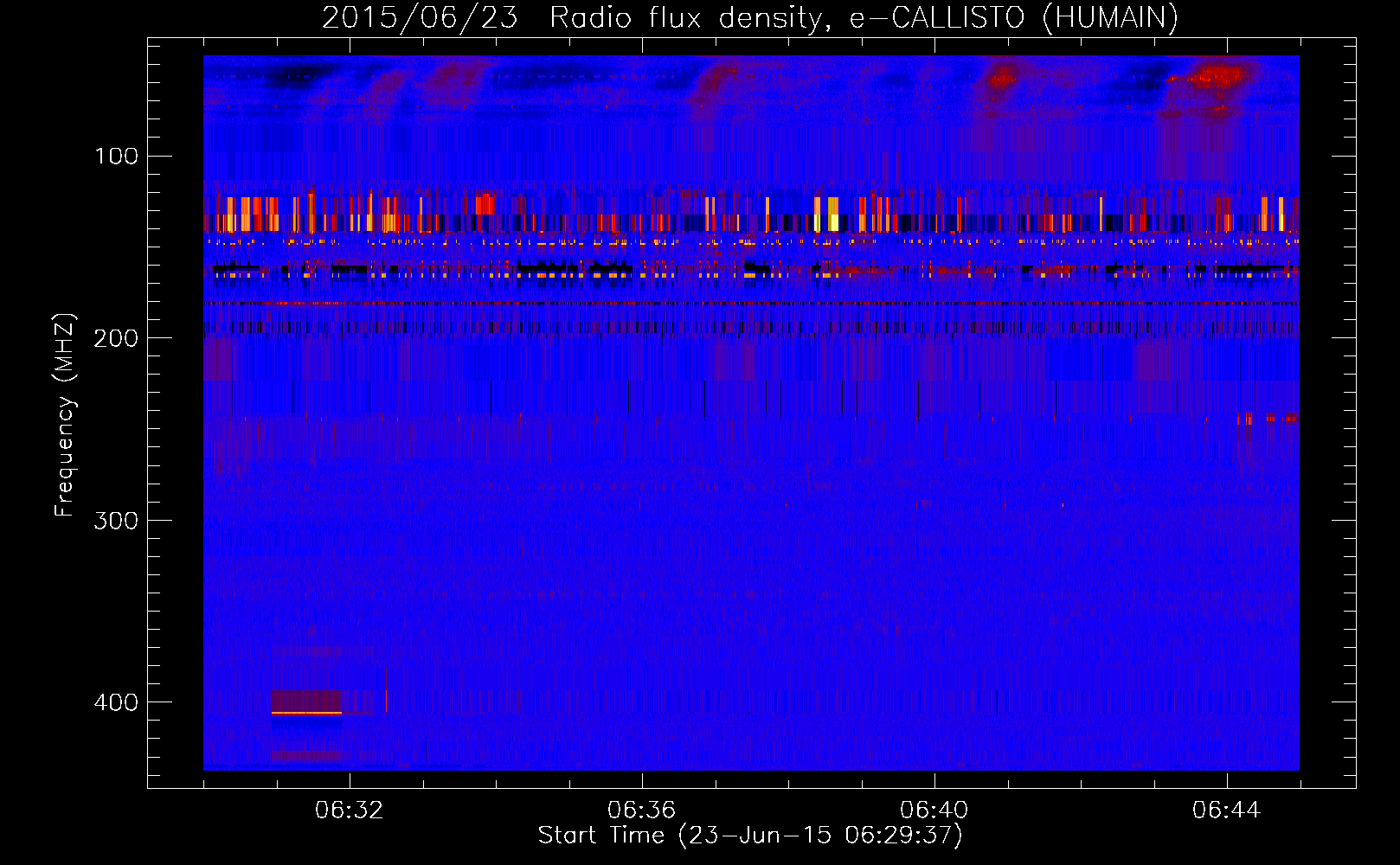Click the 'Frequency (MHZ)' axis label

coord(65,415)
